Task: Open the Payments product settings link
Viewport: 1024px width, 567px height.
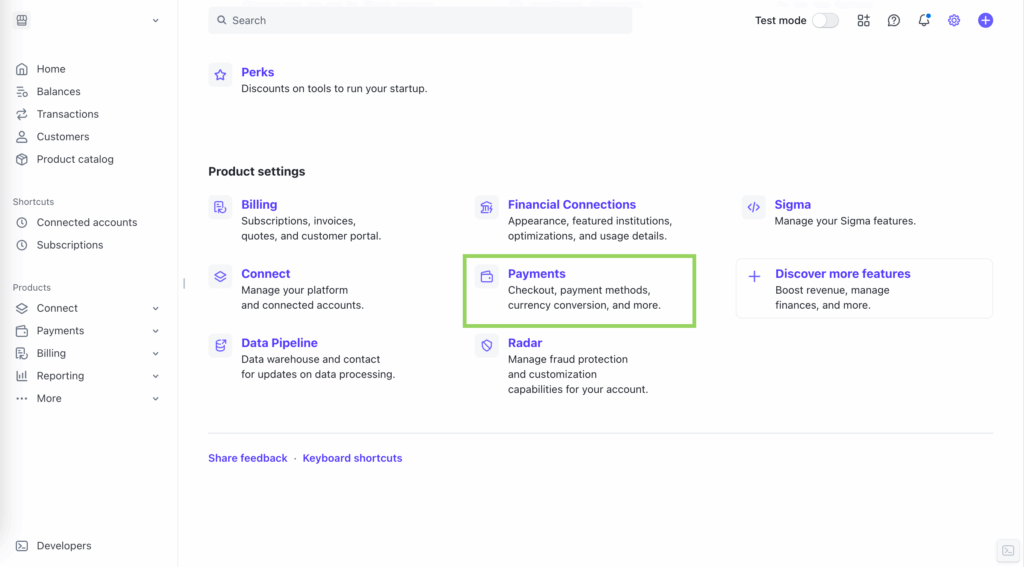Action: (x=536, y=274)
